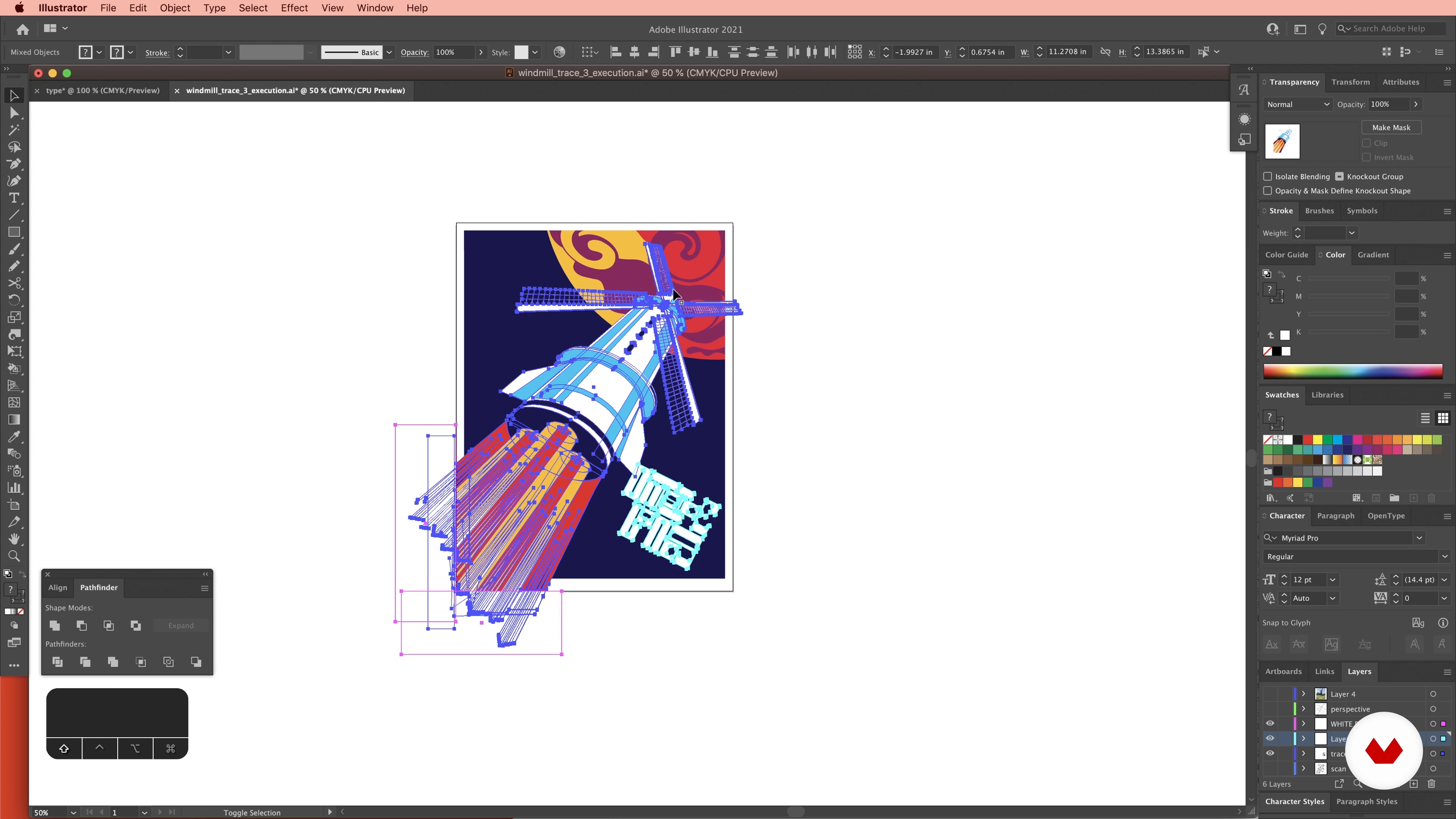Viewport: 1456px width, 819px height.
Task: Toggle Knockout Group checkbox
Action: tap(1340, 176)
